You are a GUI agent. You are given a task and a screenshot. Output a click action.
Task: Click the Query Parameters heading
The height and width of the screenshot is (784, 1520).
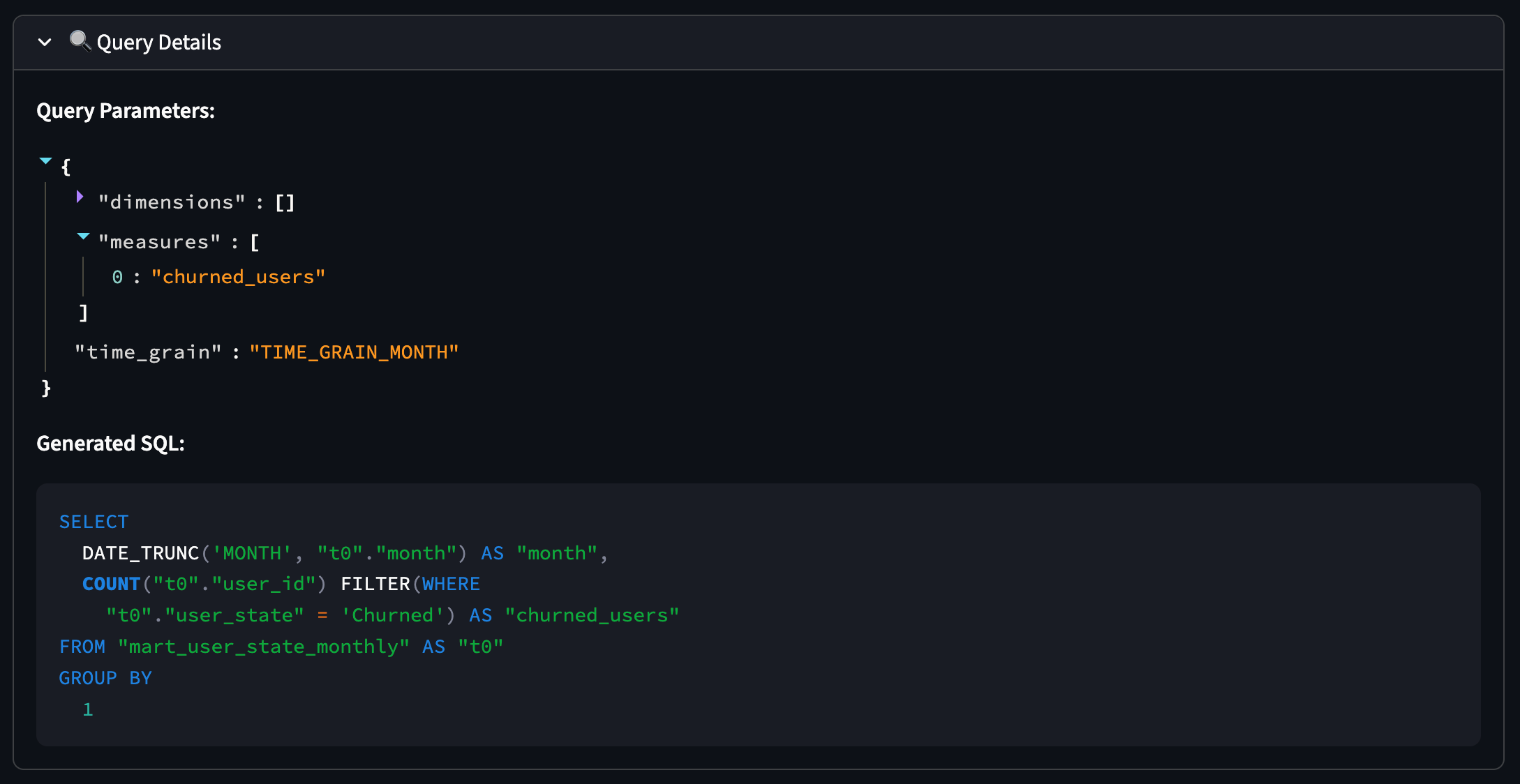tap(126, 111)
